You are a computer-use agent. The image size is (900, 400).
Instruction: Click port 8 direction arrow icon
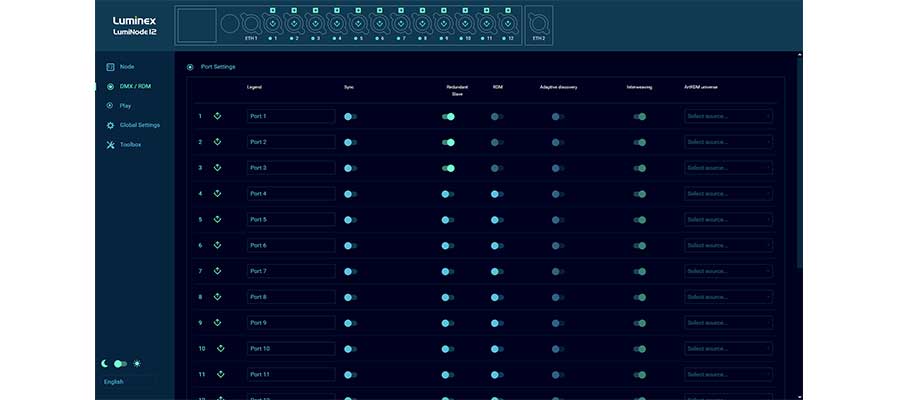[x=217, y=297]
